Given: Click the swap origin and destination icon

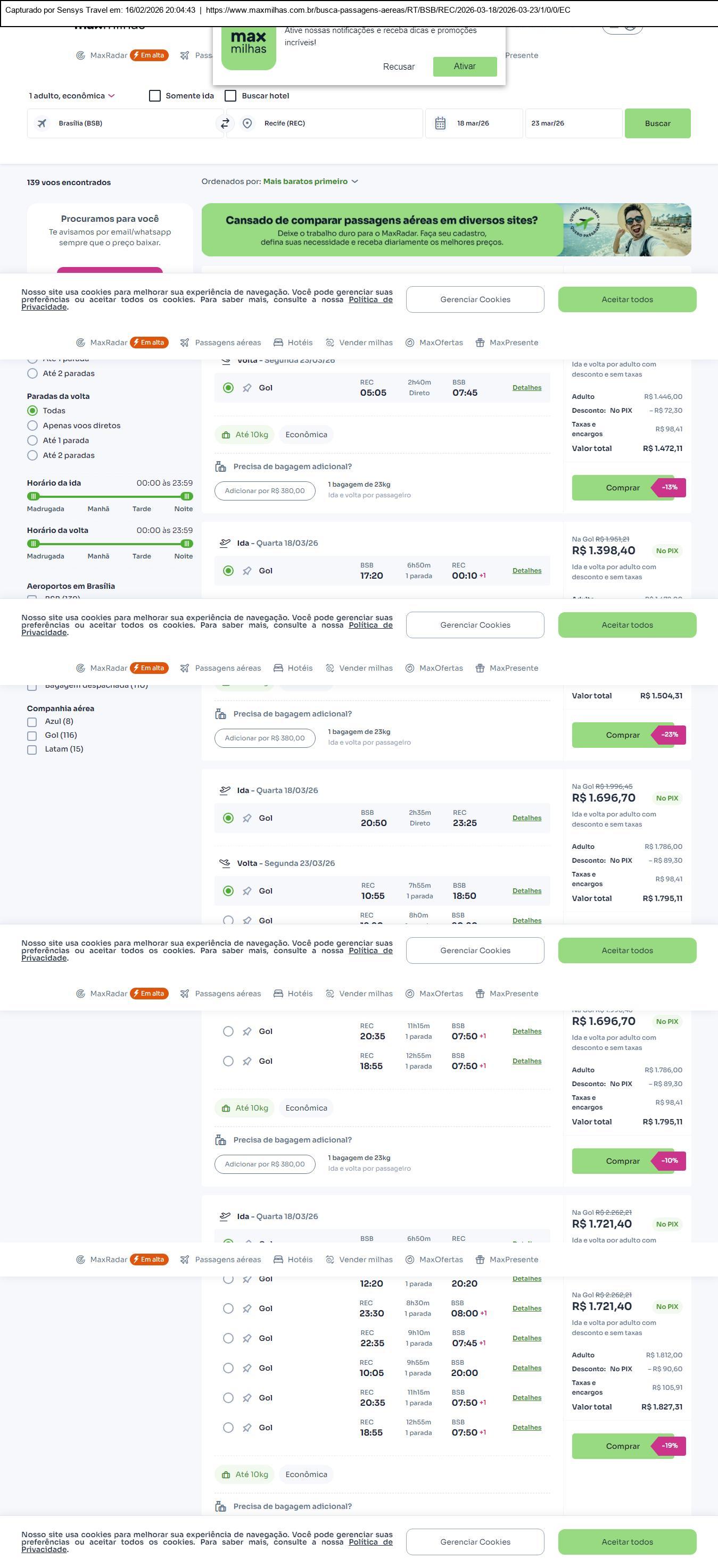Looking at the screenshot, I should (x=225, y=123).
